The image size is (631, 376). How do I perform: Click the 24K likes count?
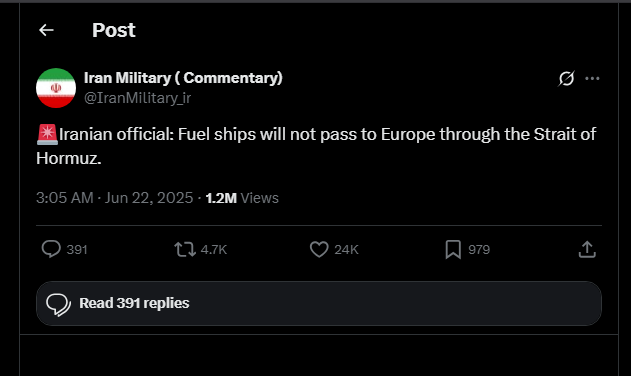pos(346,250)
